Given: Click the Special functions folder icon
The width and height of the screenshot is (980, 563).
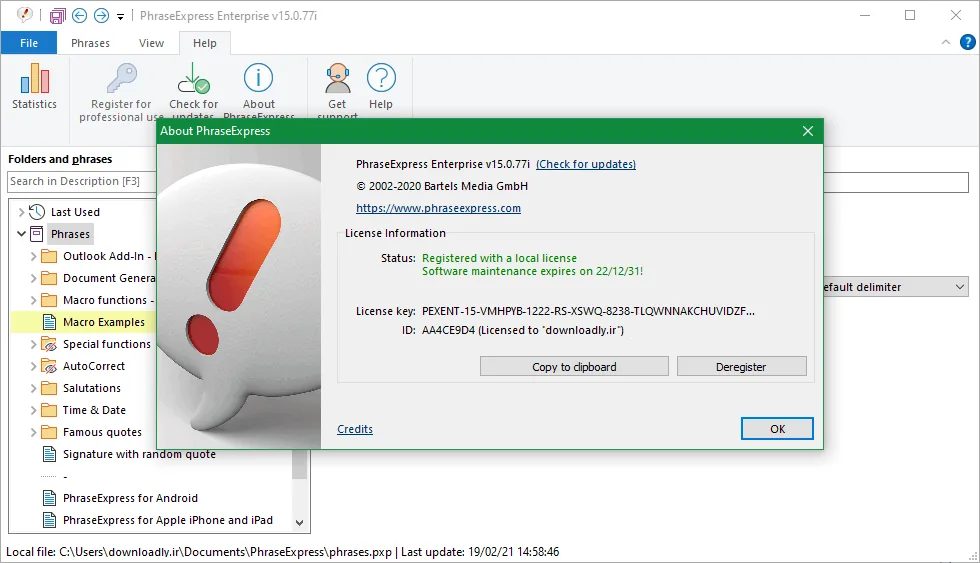Looking at the screenshot, I should (49, 344).
